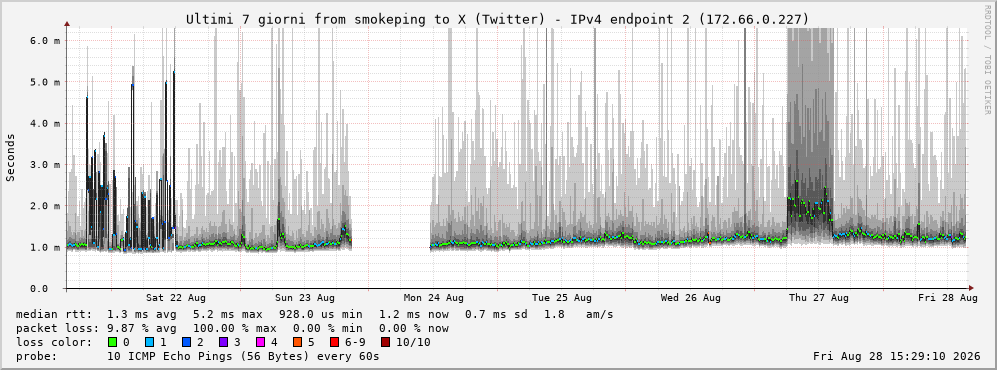Viewport: 997px width, 370px height.
Task: Click the 'Sun 23 Aug' date label
Action: 305,298
